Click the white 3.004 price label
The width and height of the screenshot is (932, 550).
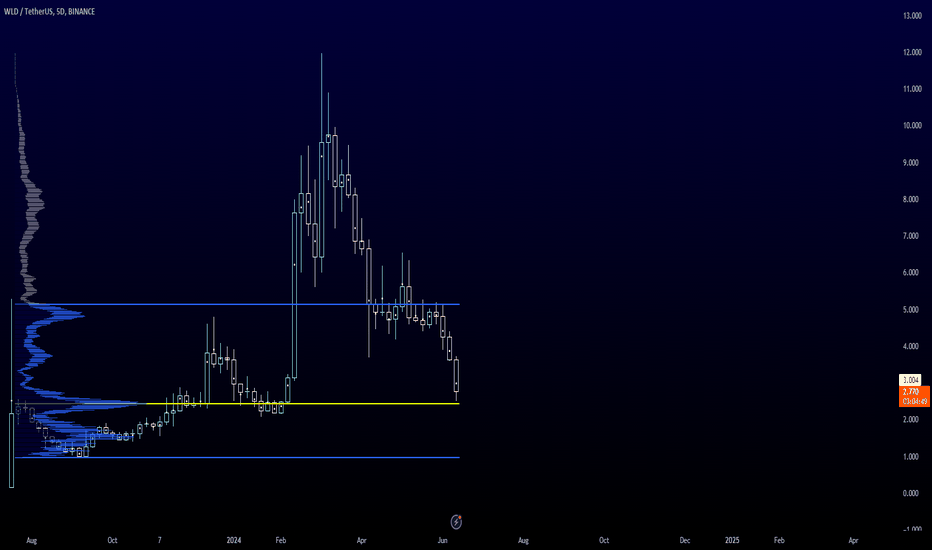click(911, 380)
